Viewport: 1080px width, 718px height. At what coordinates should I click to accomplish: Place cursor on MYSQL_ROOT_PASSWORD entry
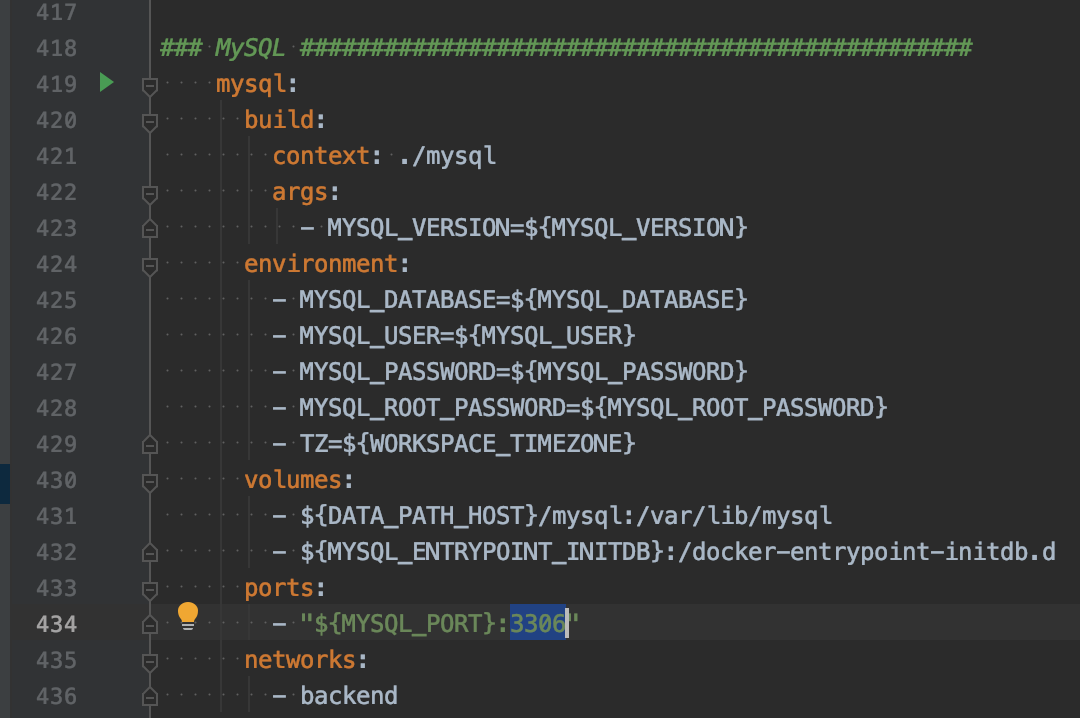tap(580, 408)
